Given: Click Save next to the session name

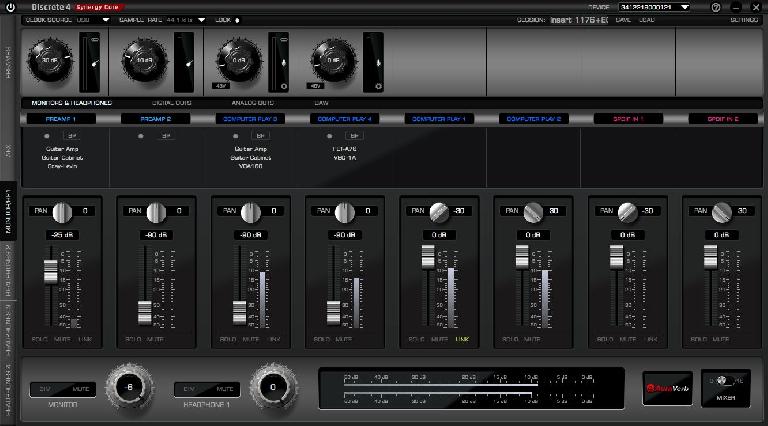Looking at the screenshot, I should [623, 20].
